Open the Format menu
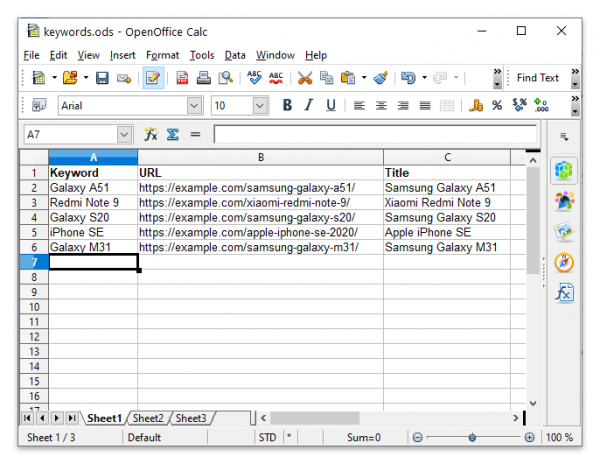Image resolution: width=600 pixels, height=464 pixels. click(x=162, y=55)
